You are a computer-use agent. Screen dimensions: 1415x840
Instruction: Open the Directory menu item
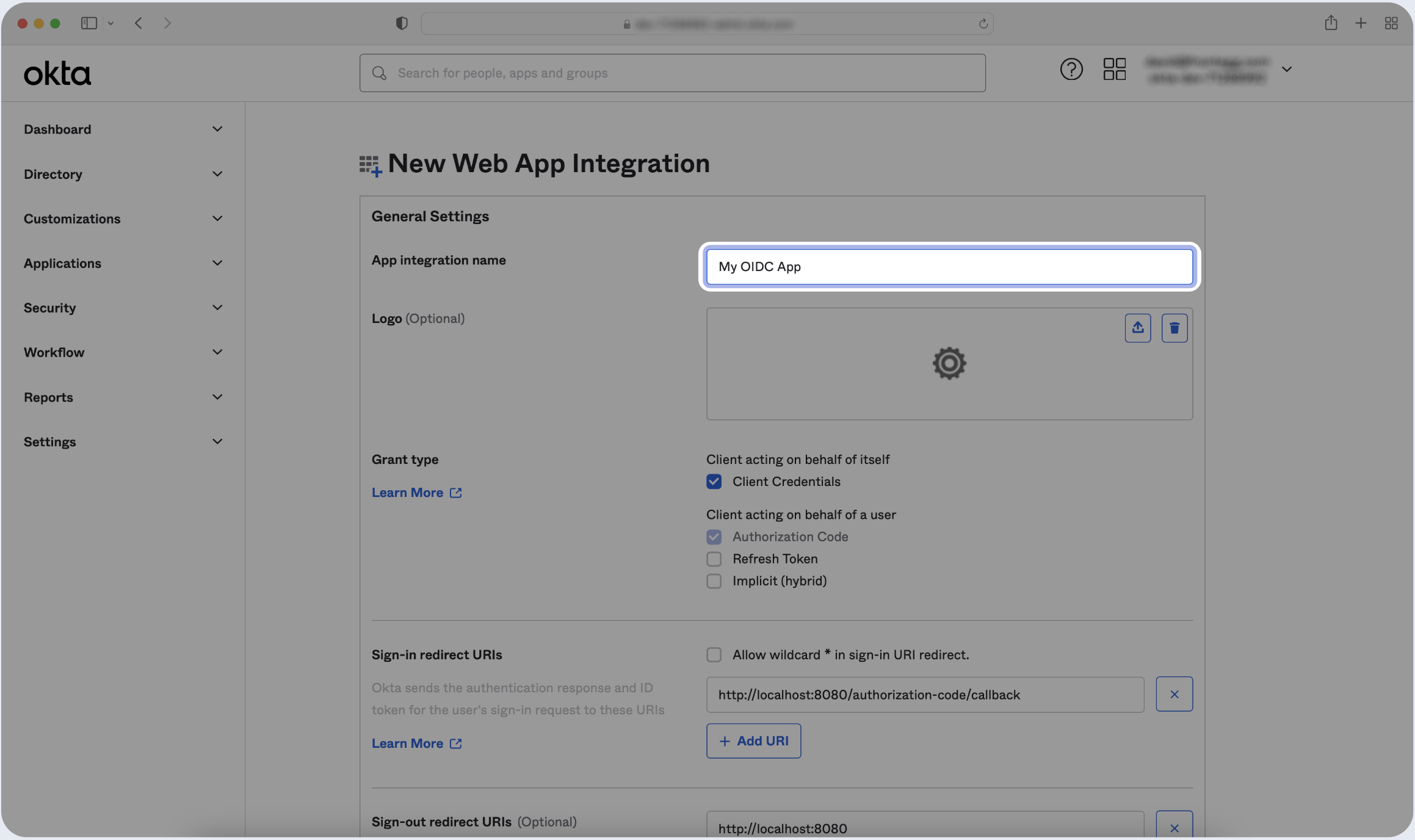tap(53, 174)
